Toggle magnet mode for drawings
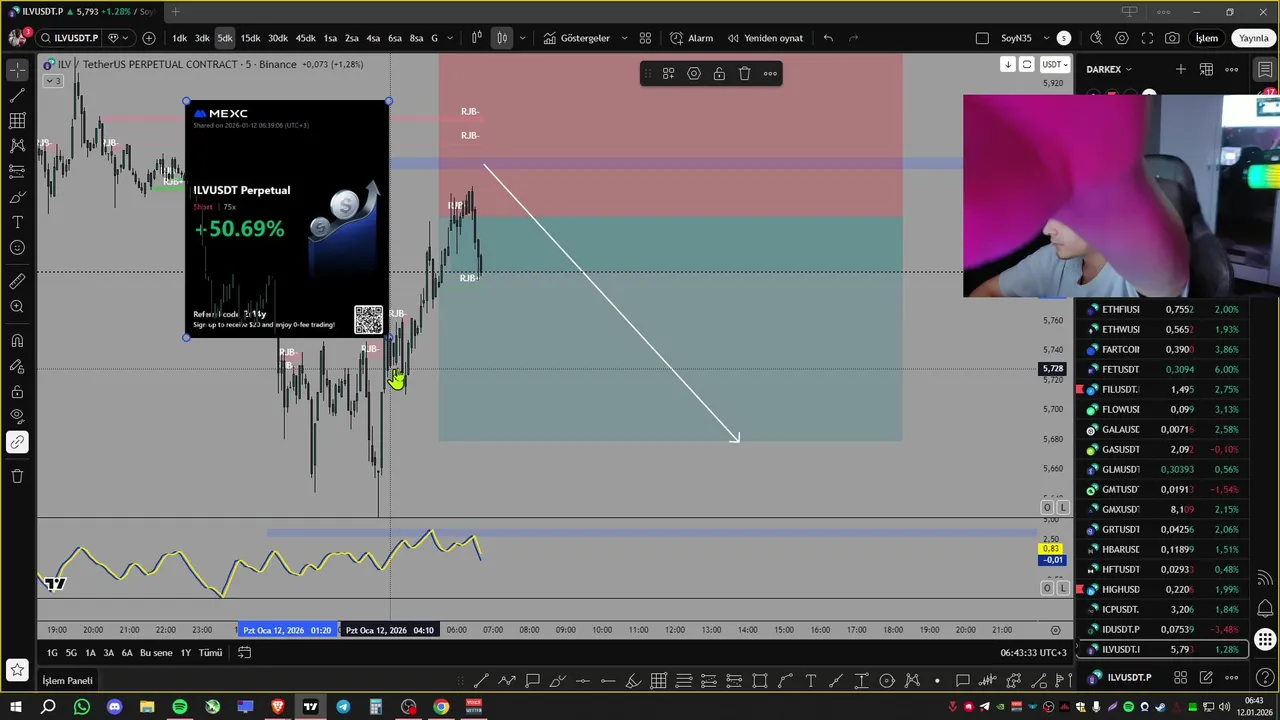The width and height of the screenshot is (1280, 720). pyautogui.click(x=17, y=341)
